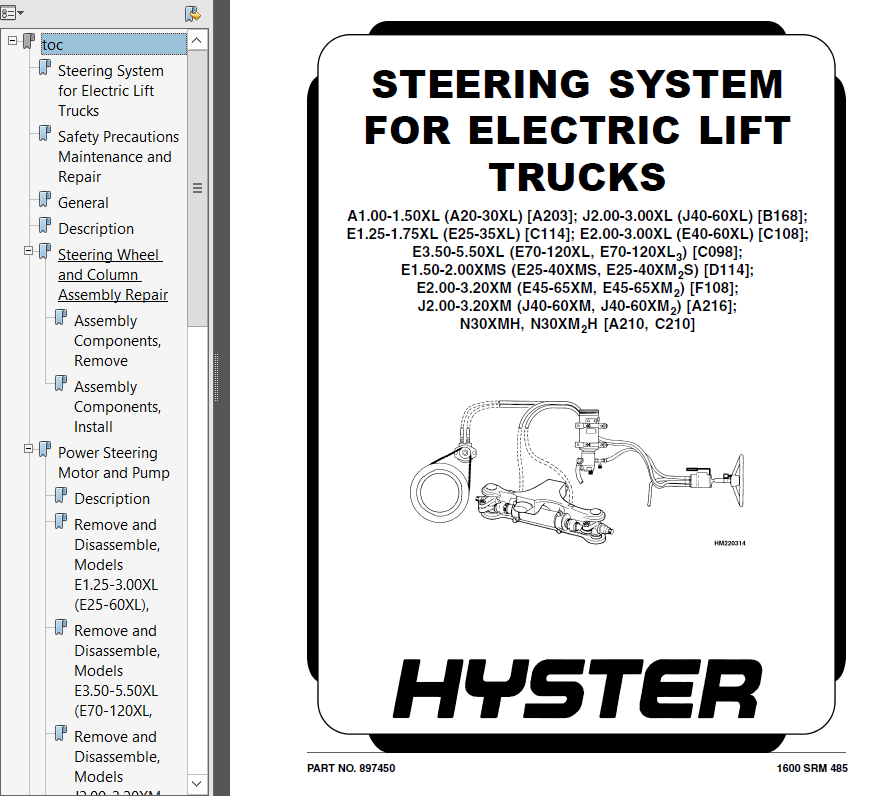The width and height of the screenshot is (880, 796).
Task: Click the new bookmark icon in panel header
Action: coord(192,13)
